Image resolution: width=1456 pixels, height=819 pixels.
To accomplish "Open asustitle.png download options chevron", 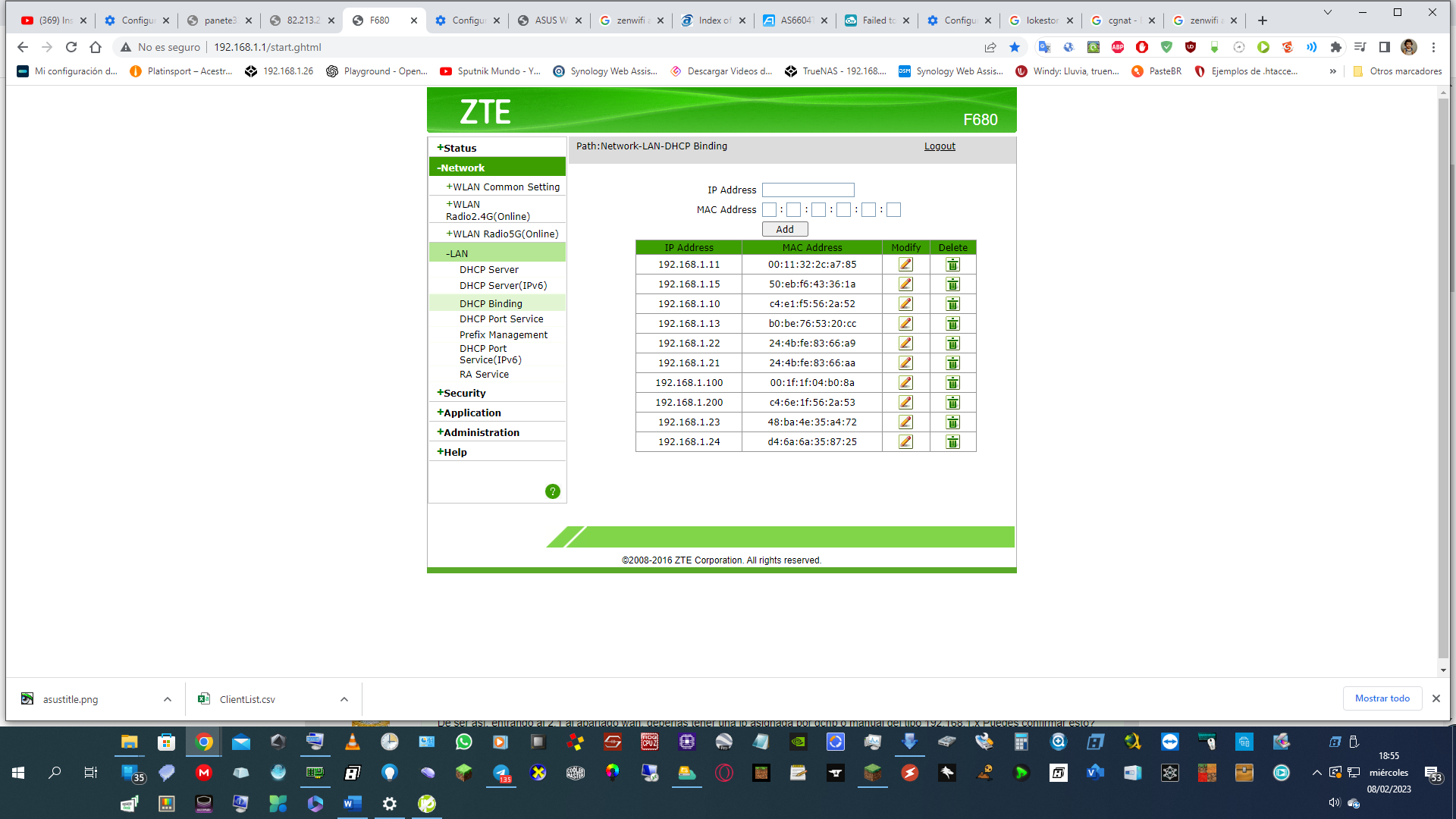I will click(x=168, y=699).
